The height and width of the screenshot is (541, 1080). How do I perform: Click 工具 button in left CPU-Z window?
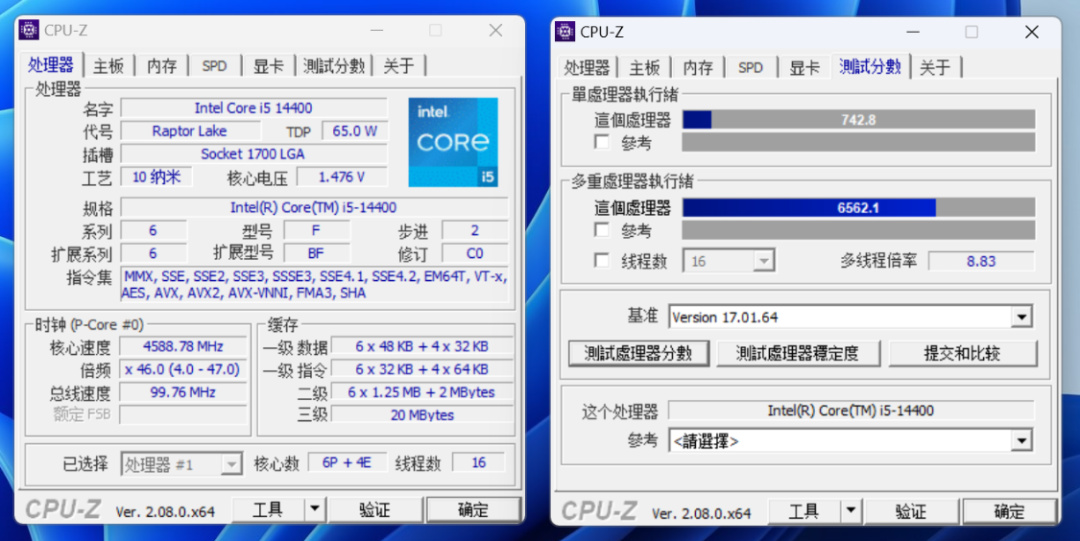click(x=268, y=509)
